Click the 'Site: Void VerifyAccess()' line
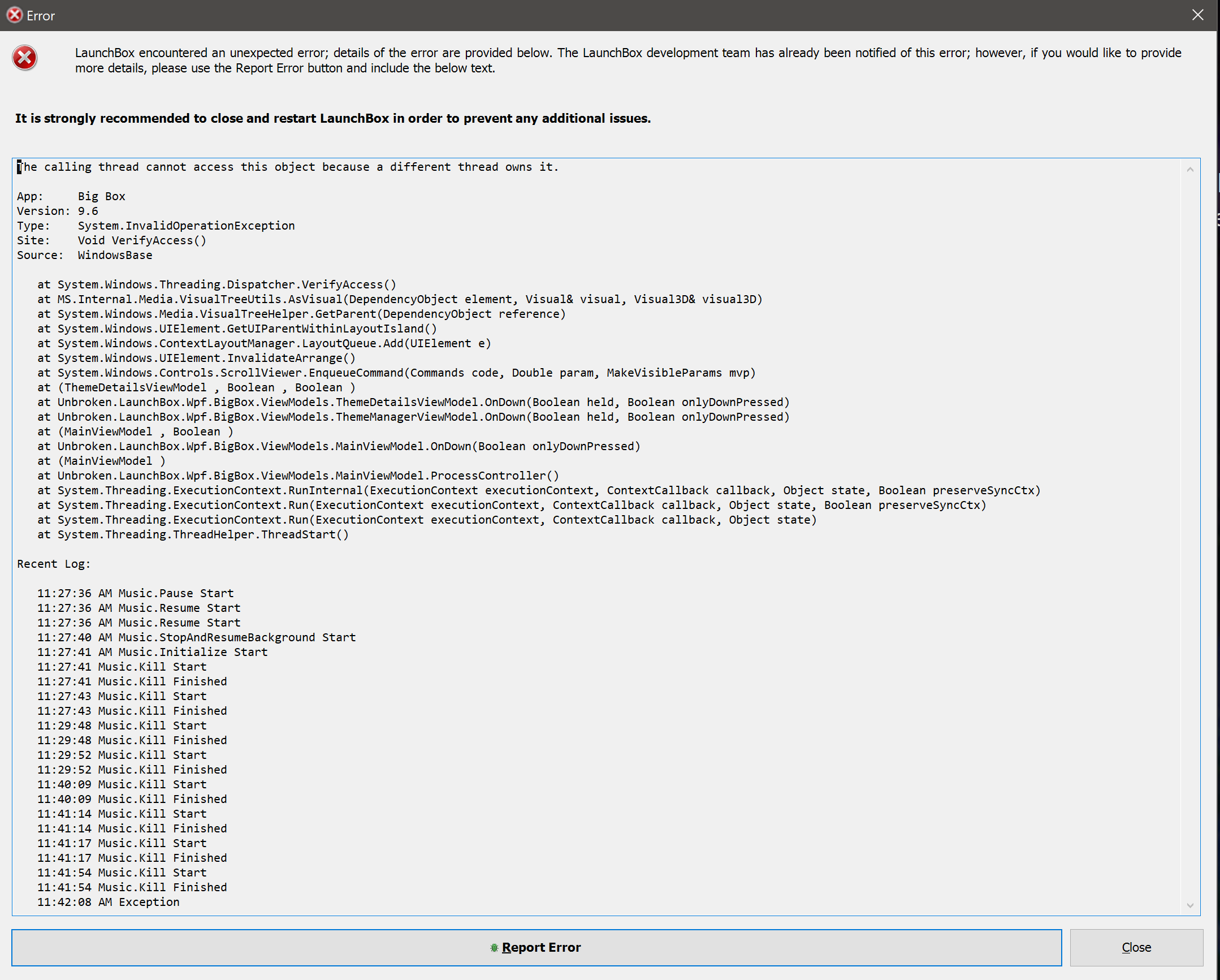 click(x=112, y=240)
